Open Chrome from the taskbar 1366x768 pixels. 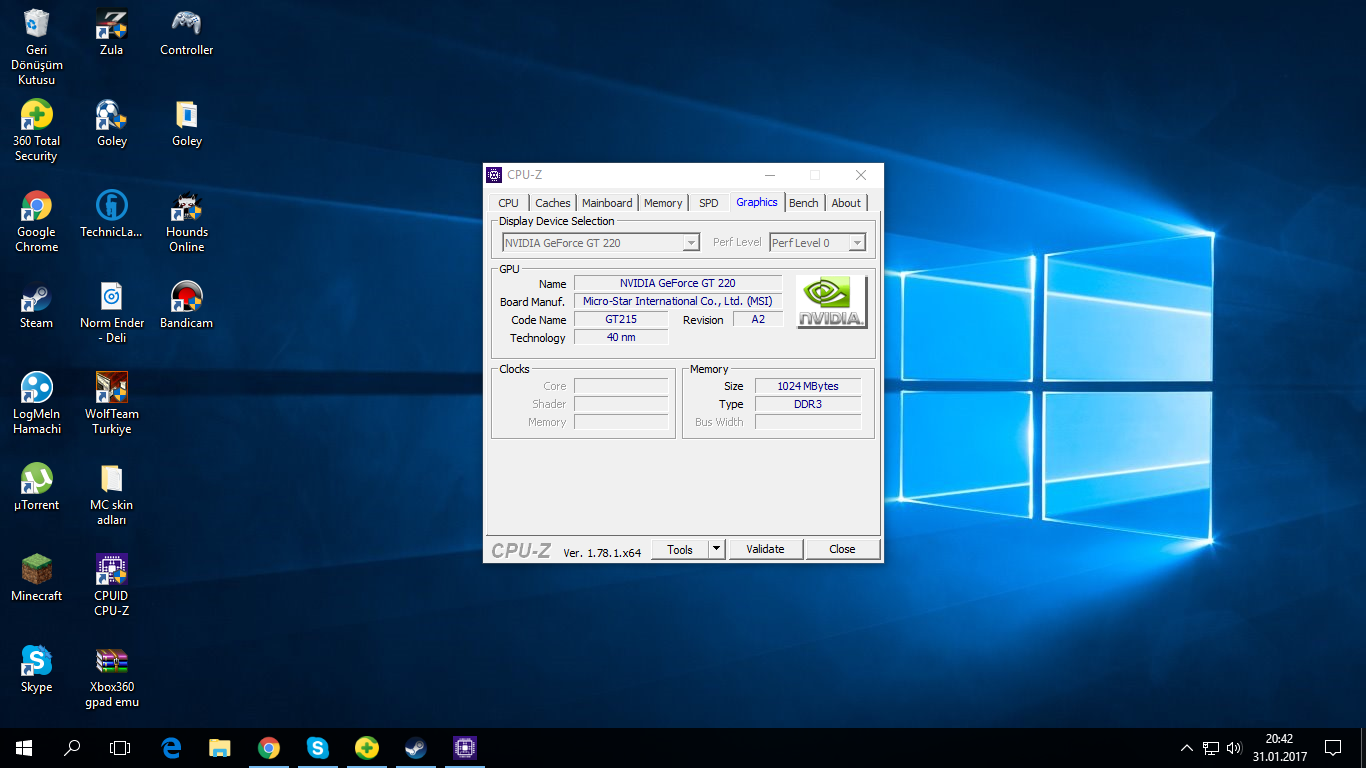[x=268, y=747]
